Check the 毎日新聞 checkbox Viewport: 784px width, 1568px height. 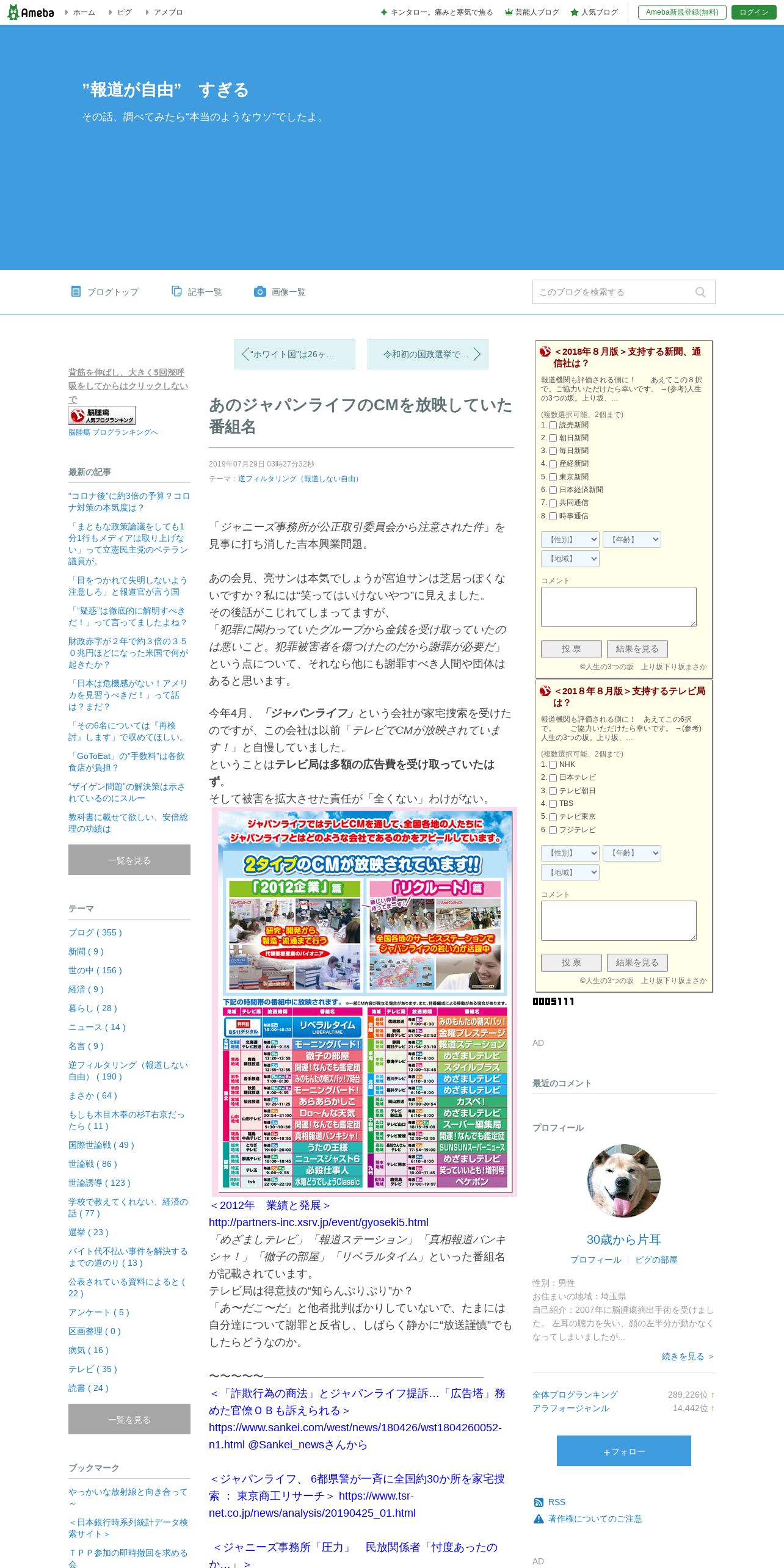tap(553, 451)
